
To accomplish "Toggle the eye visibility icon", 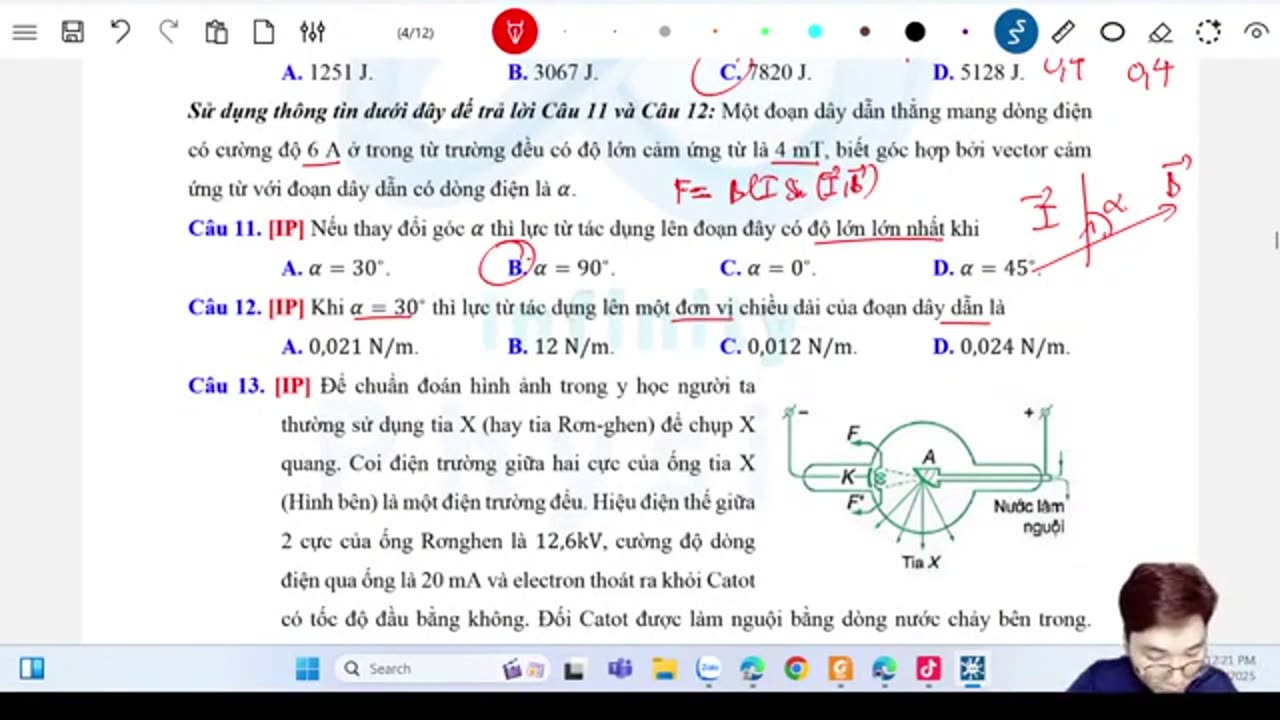I will 1256,32.
